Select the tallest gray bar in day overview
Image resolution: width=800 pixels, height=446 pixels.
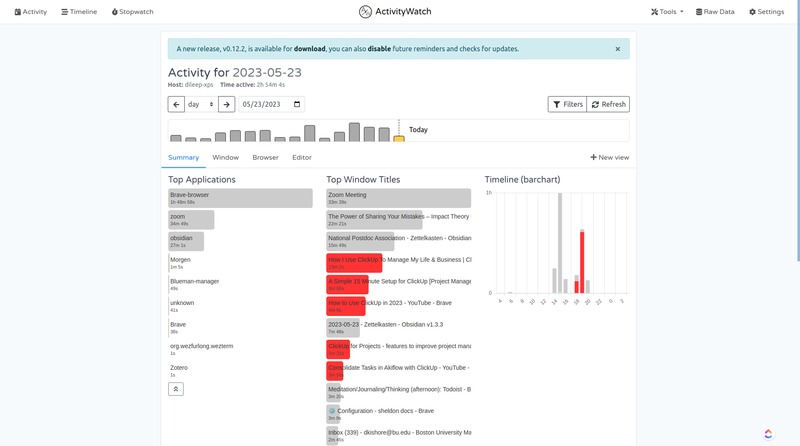click(354, 132)
